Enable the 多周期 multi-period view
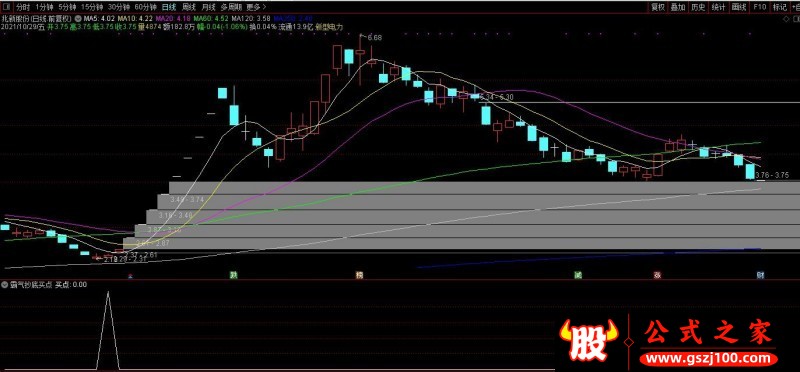The image size is (800, 372). pos(231,7)
